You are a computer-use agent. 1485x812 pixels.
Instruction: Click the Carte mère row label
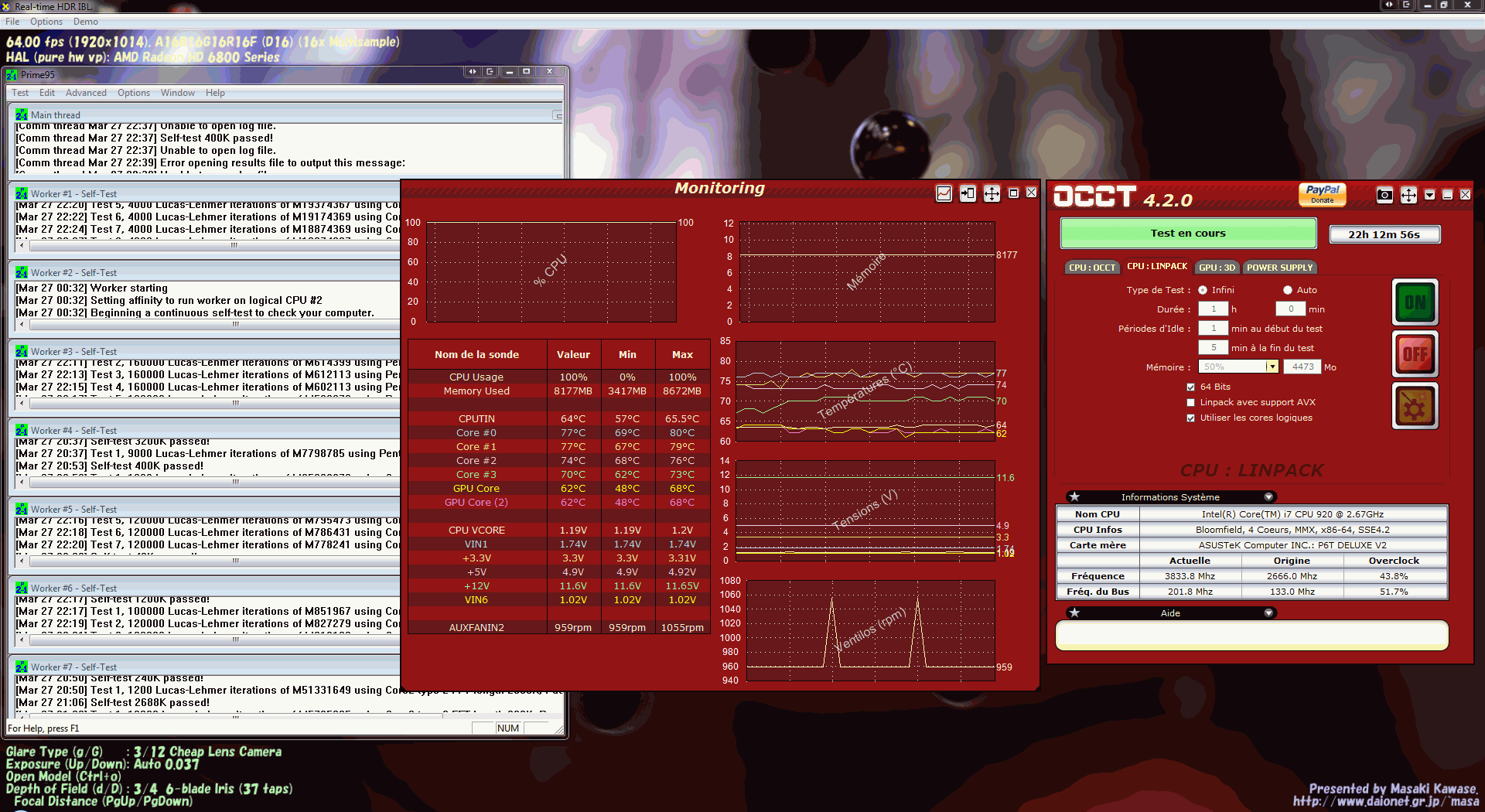coord(1098,545)
